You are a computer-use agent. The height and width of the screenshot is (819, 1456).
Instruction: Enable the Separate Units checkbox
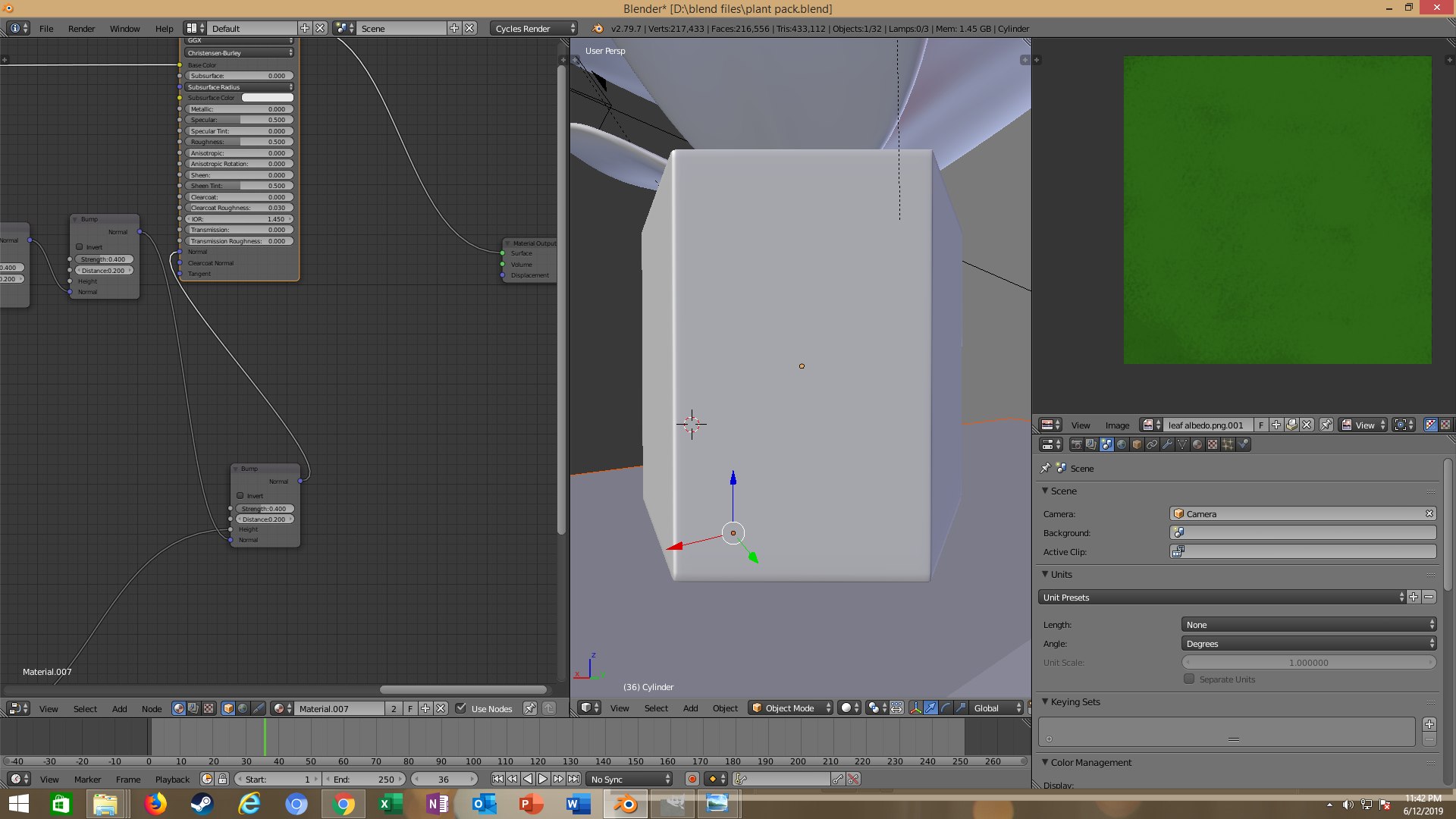tap(1189, 679)
